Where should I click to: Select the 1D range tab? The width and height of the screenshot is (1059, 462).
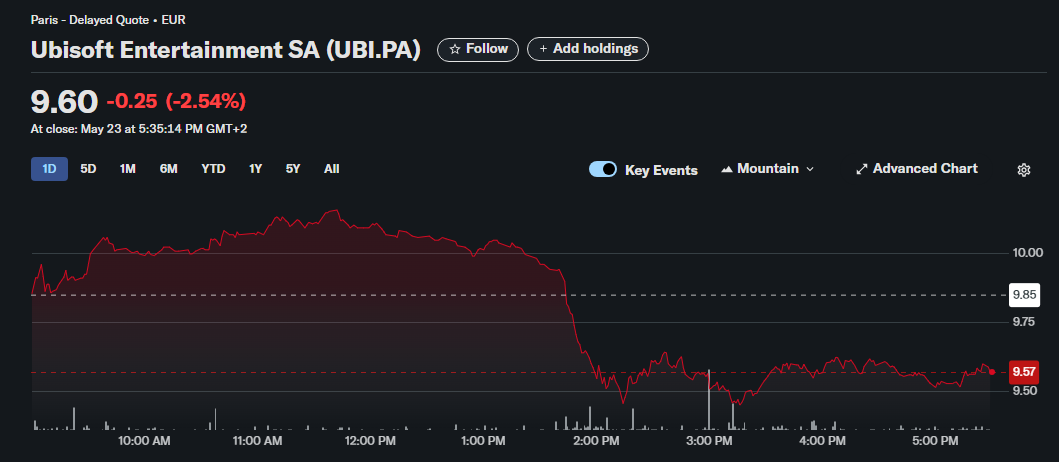[x=49, y=169]
